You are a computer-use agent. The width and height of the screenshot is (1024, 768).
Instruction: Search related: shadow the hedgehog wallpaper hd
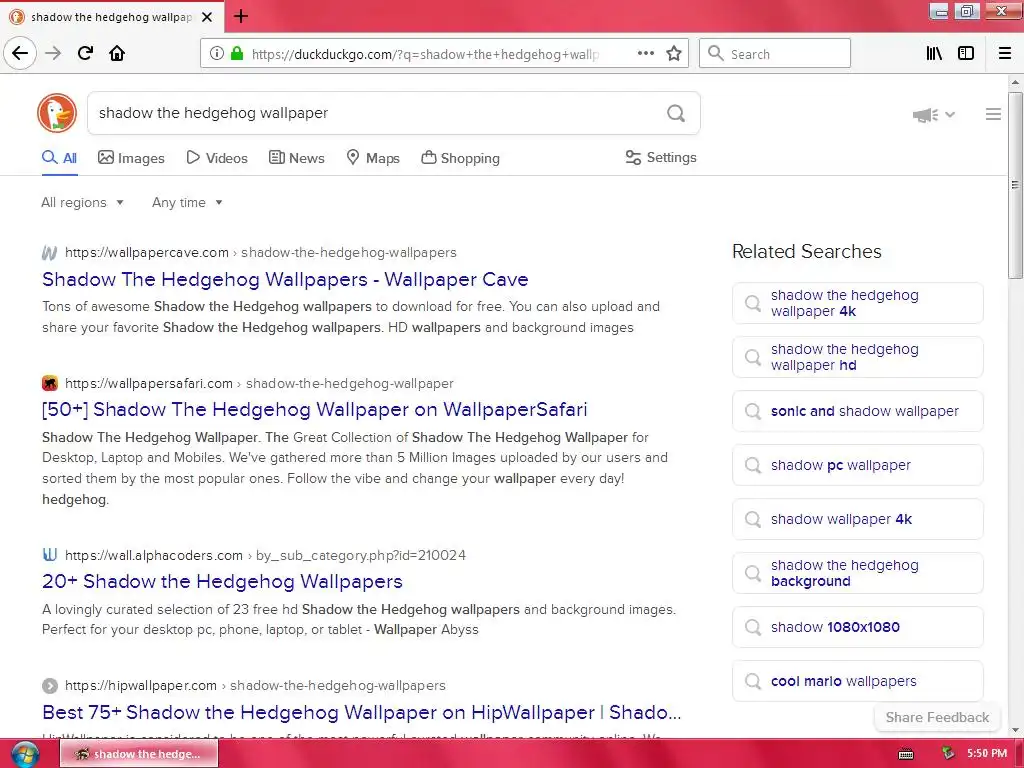[x=857, y=357]
